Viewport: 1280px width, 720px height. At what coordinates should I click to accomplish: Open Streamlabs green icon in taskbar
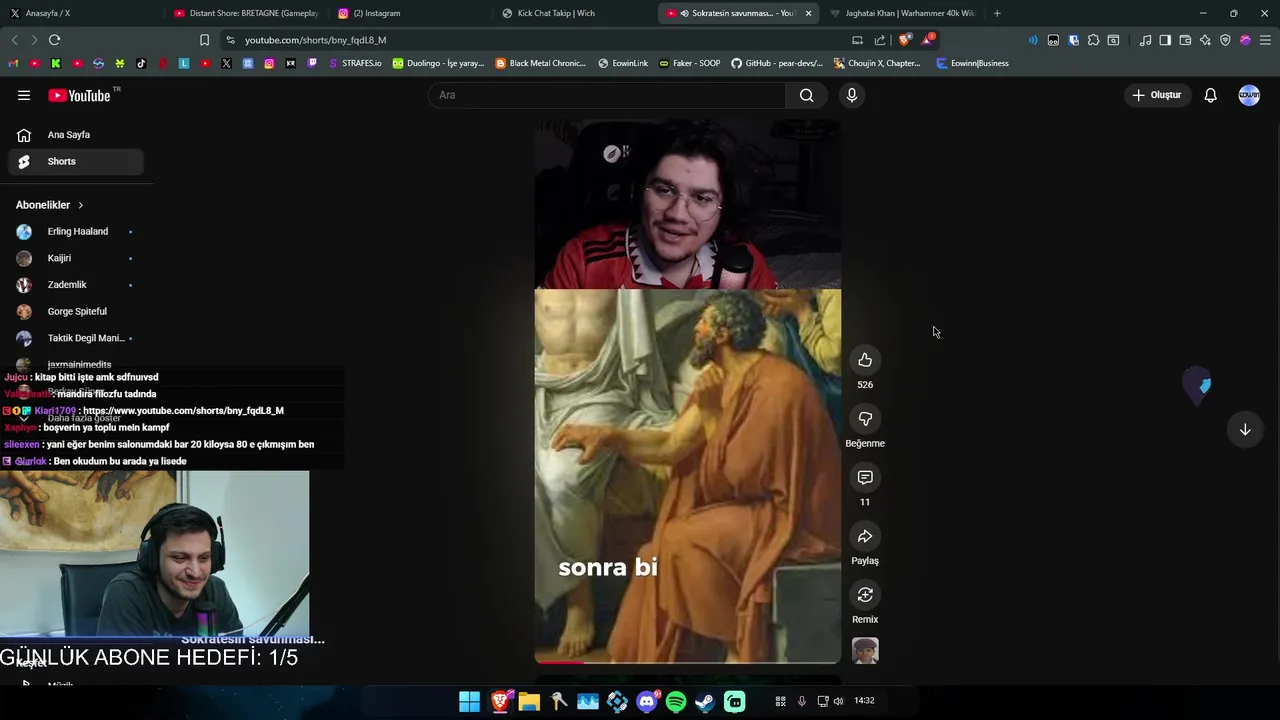735,702
